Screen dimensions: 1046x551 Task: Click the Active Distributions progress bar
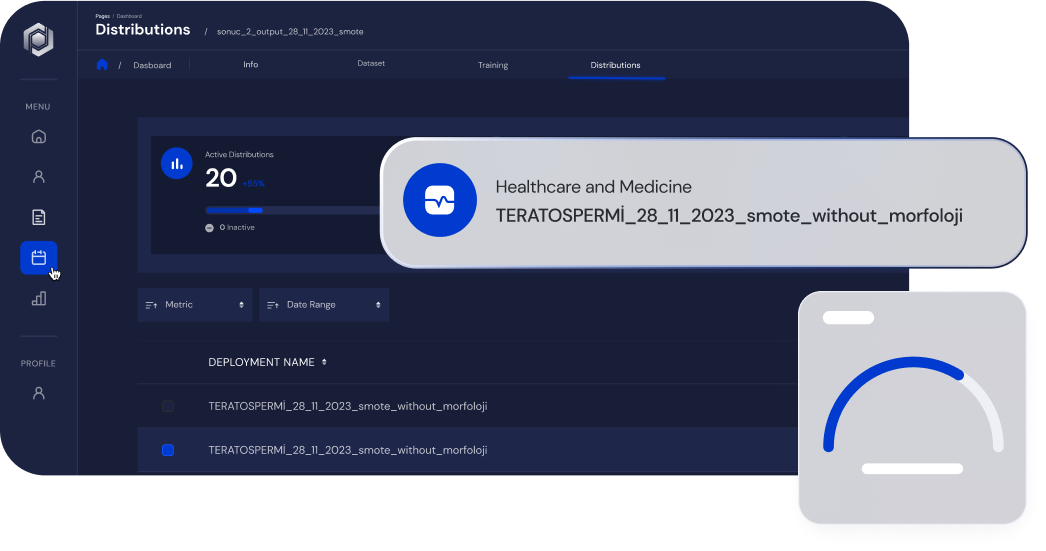(x=290, y=211)
